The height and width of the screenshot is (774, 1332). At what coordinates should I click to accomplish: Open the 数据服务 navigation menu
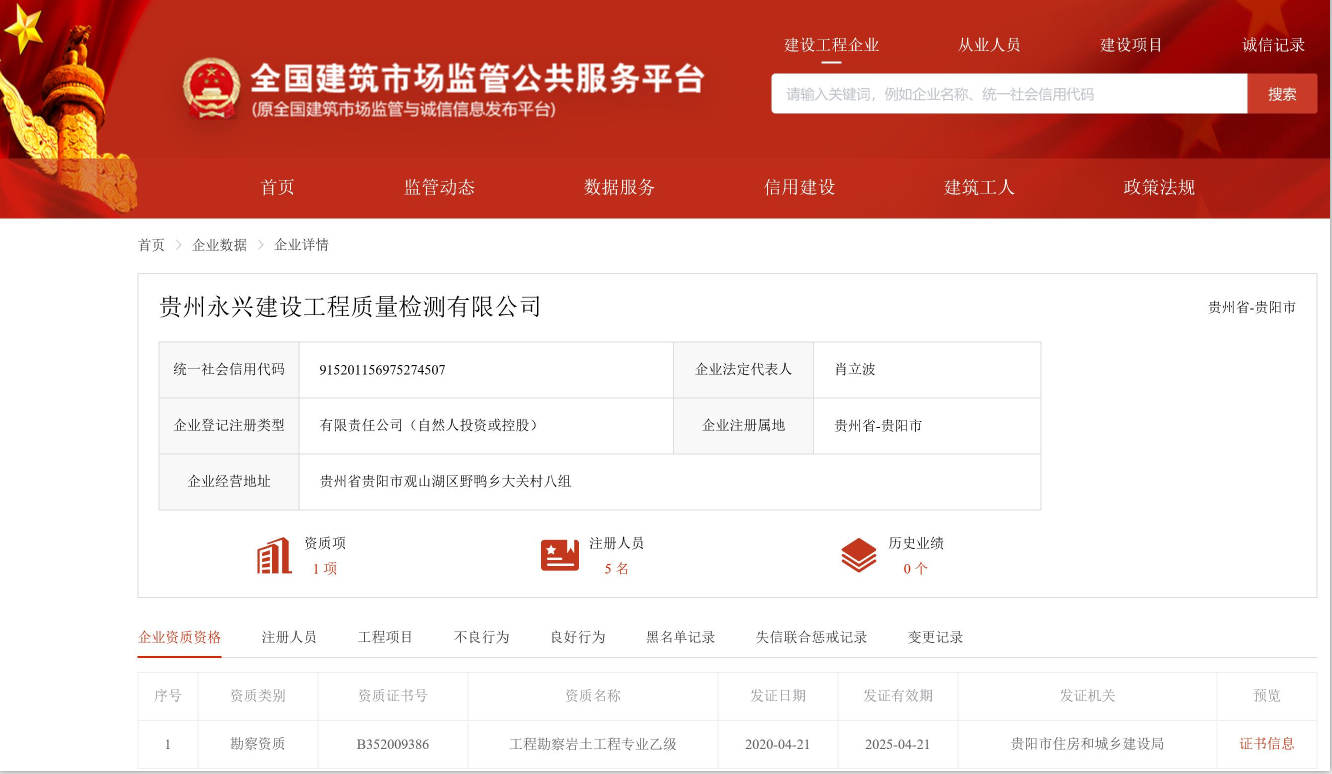coord(619,187)
